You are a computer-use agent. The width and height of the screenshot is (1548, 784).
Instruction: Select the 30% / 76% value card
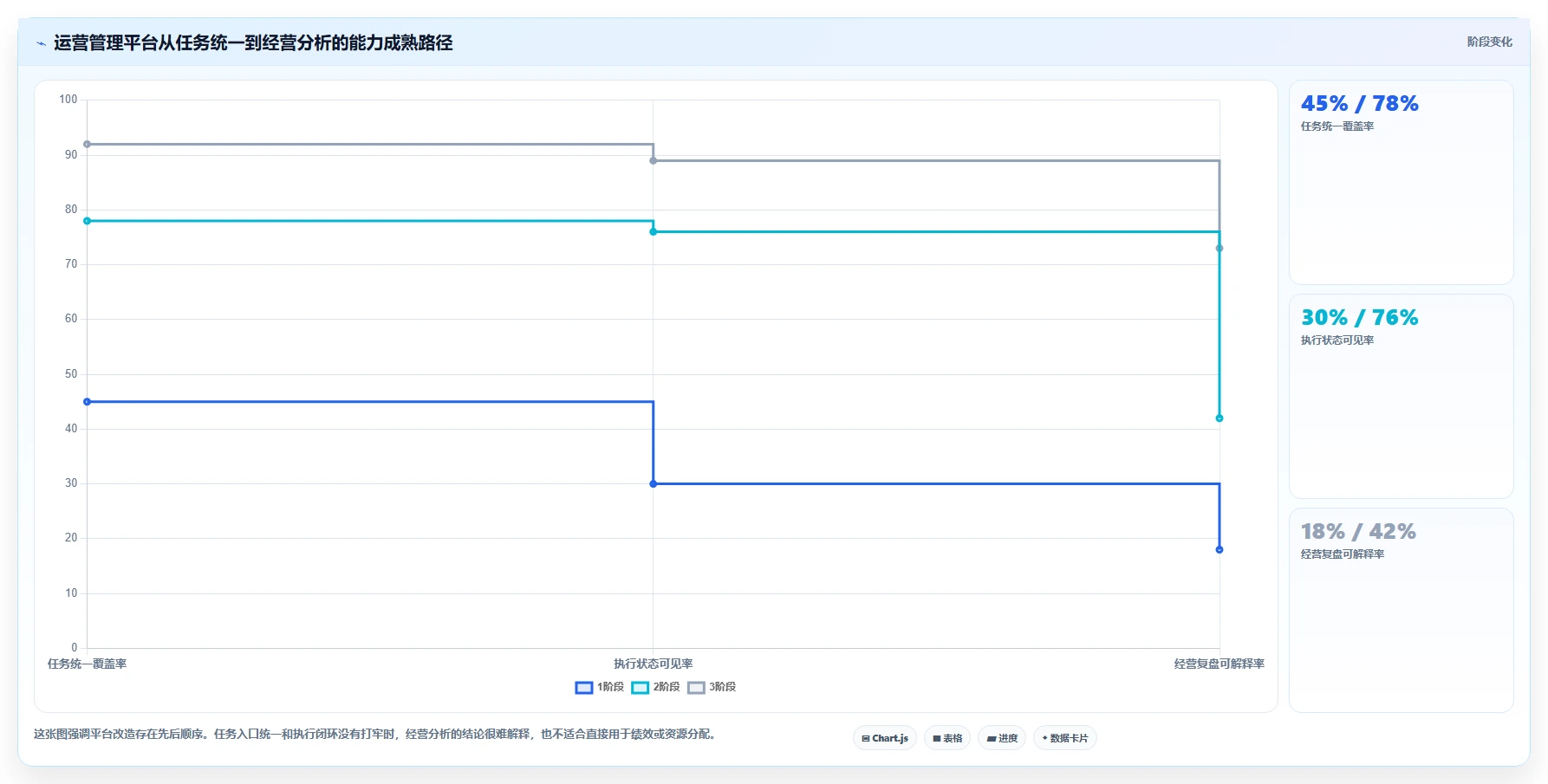pos(1401,397)
